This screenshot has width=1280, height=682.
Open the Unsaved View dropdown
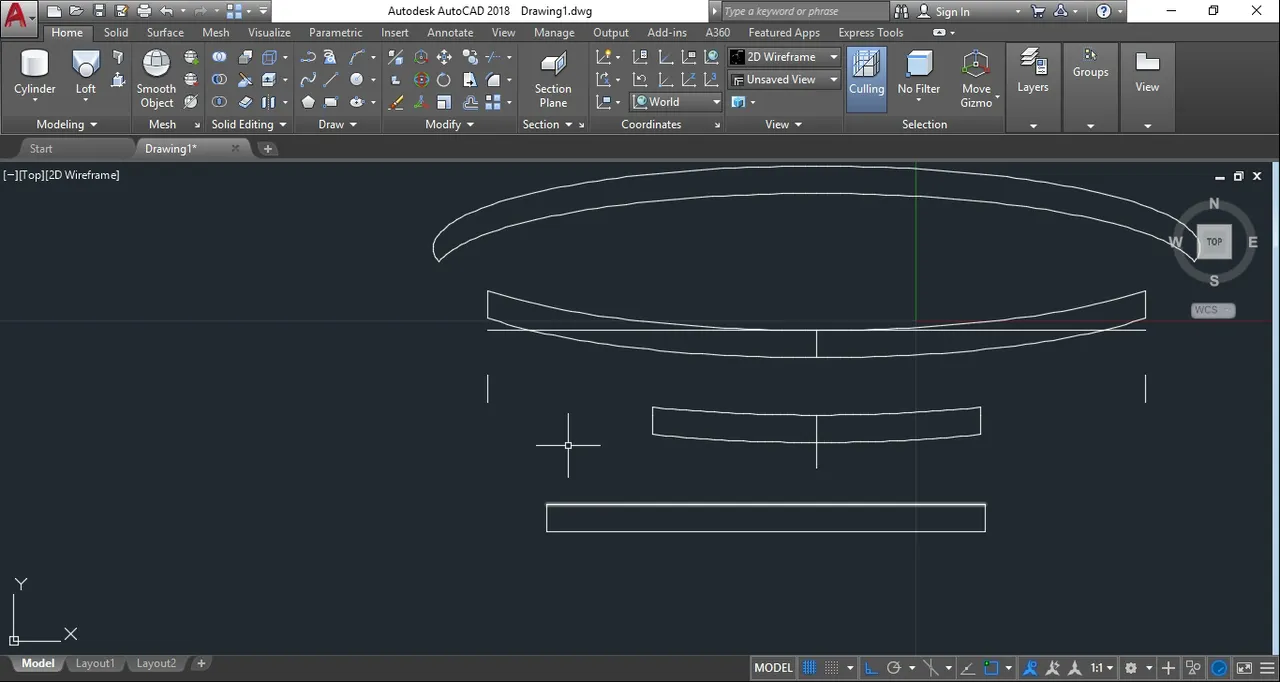[784, 80]
